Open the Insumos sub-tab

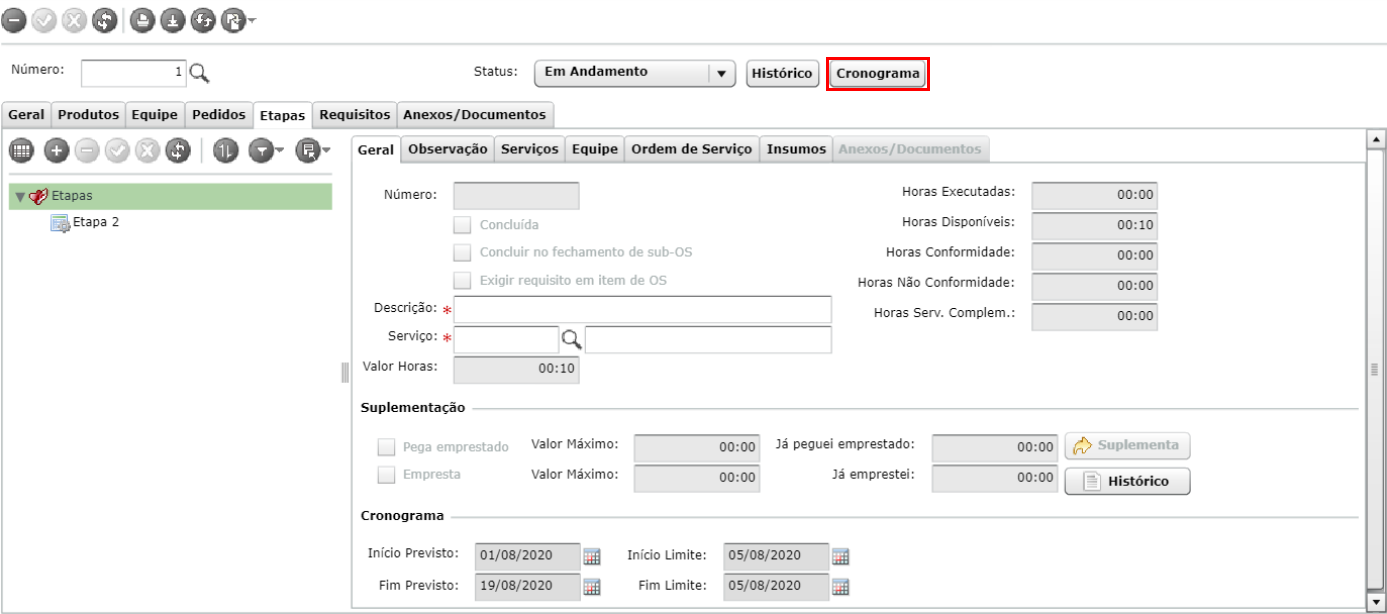[x=796, y=148]
